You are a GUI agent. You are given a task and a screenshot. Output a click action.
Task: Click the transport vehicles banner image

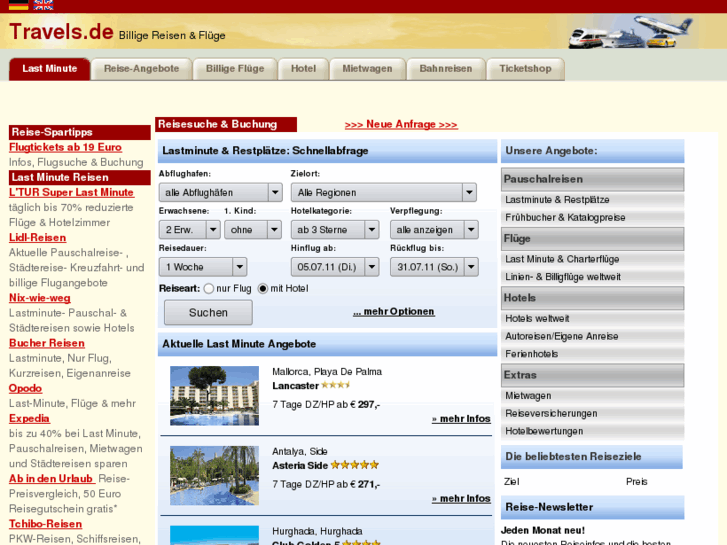[x=630, y=31]
